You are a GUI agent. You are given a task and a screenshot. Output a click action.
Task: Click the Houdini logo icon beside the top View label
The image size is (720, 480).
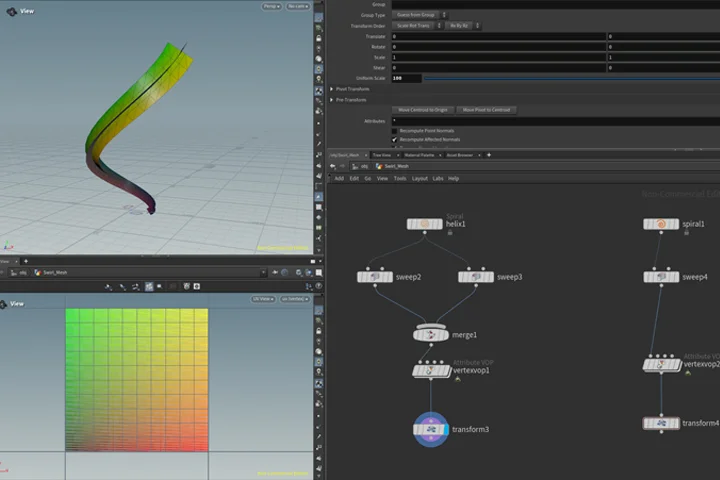coord(11,11)
